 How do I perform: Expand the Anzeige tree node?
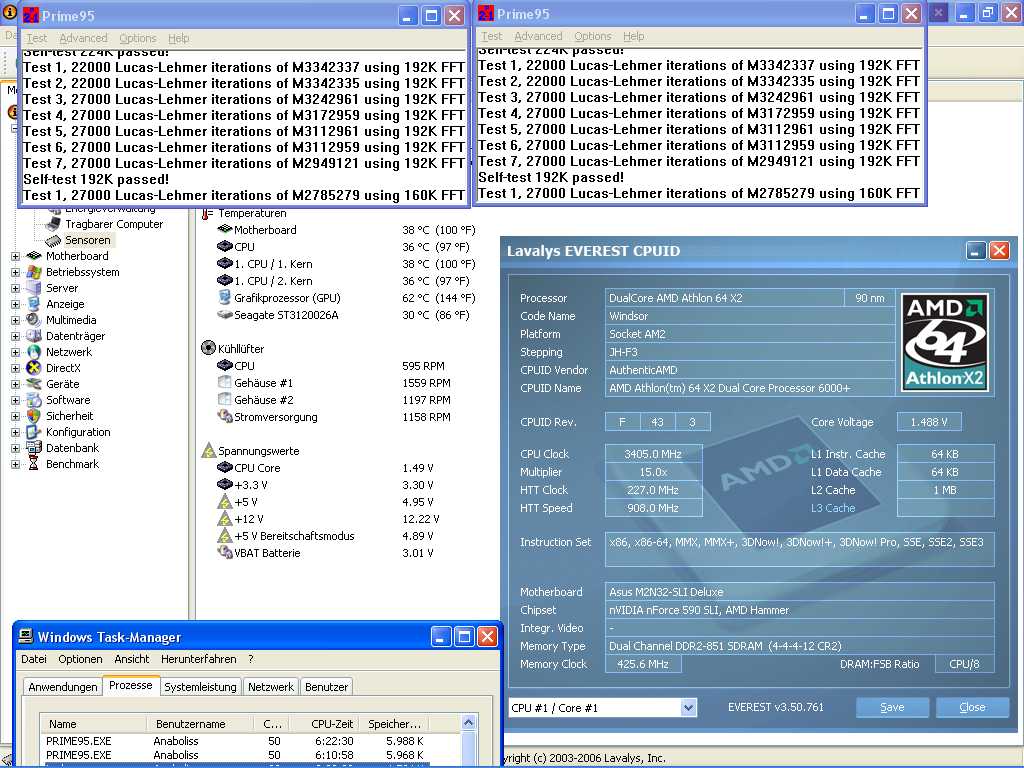[x=15, y=304]
